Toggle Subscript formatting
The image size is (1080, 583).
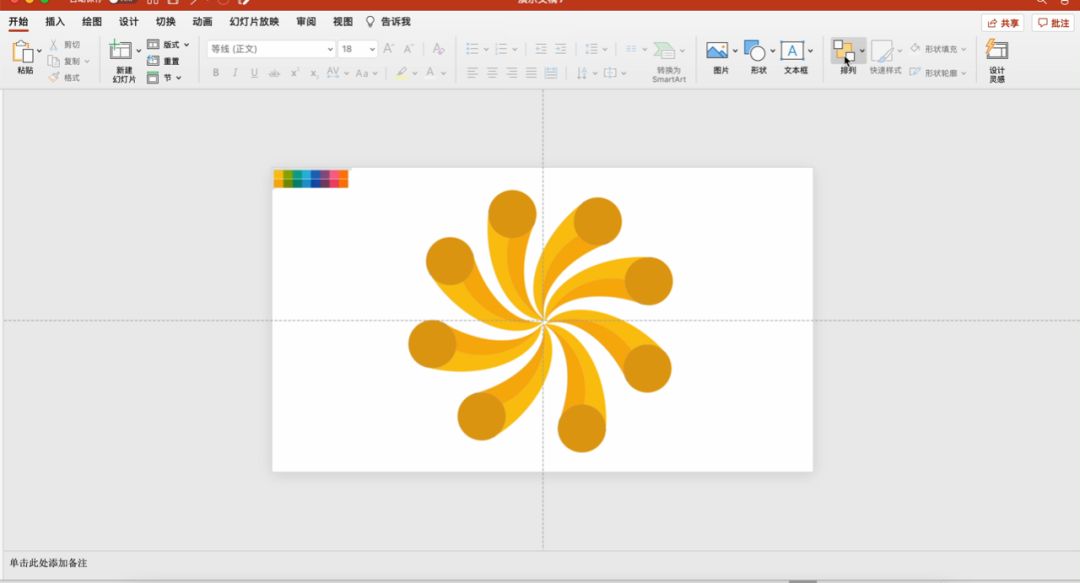coord(314,72)
